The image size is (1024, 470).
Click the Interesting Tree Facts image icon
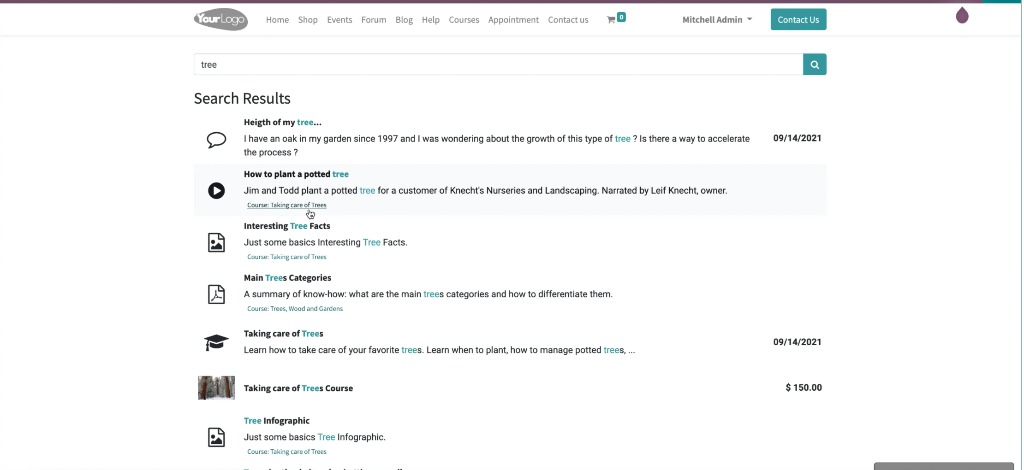pyautogui.click(x=216, y=242)
